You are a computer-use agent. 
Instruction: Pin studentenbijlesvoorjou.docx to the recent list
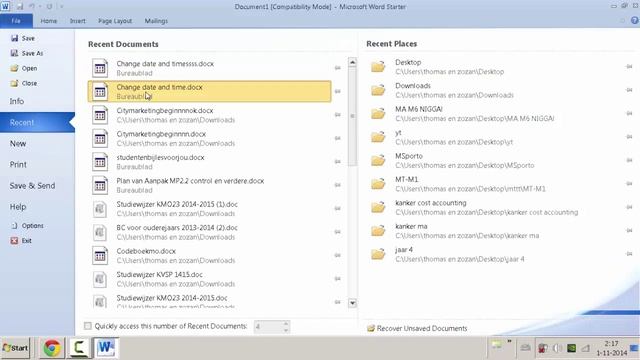point(338,162)
